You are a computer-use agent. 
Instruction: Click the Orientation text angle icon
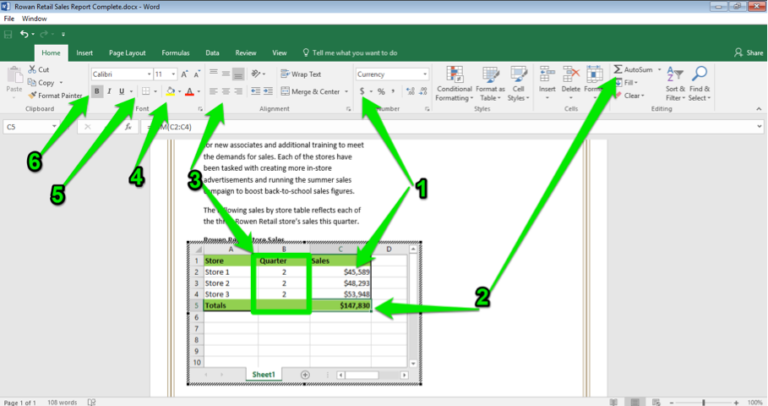pyautogui.click(x=256, y=74)
